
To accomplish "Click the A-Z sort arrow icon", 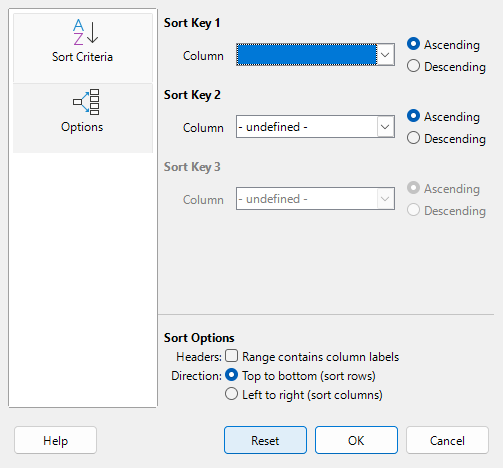I will tap(86, 32).
